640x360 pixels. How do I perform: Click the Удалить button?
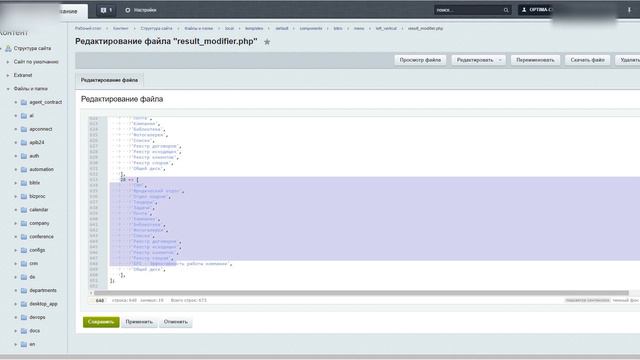point(628,60)
